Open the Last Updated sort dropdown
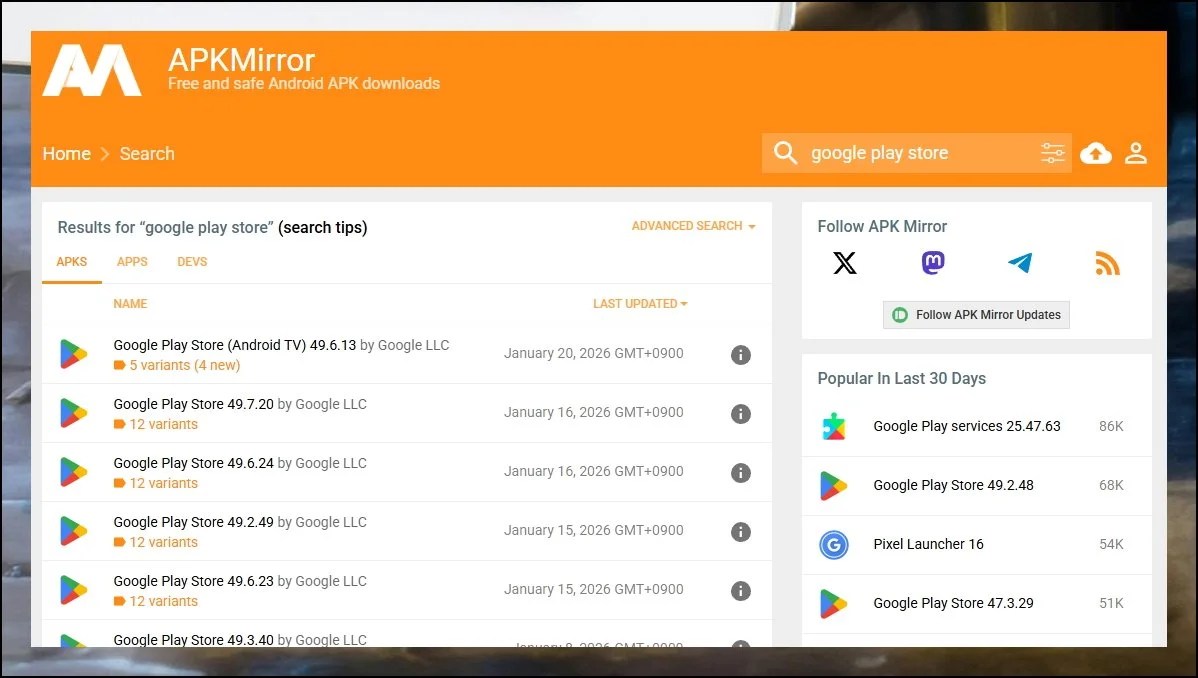Screen dimensions: 1198x678 [640, 303]
